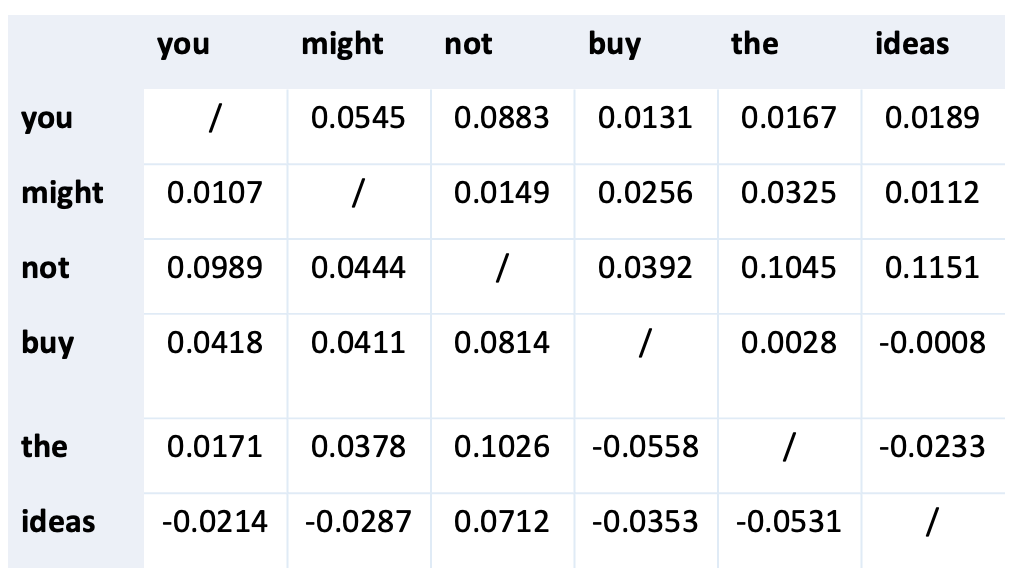Select the cell containing 0.0712

(501, 521)
